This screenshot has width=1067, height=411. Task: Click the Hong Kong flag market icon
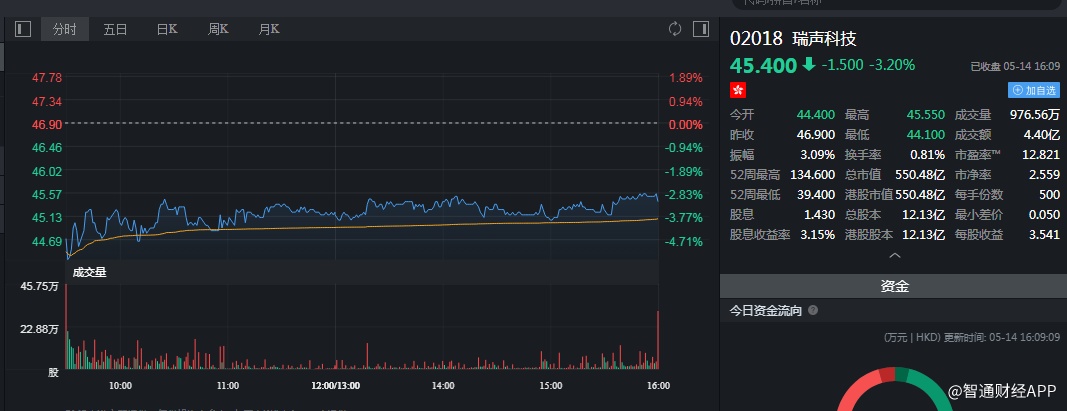pos(739,89)
